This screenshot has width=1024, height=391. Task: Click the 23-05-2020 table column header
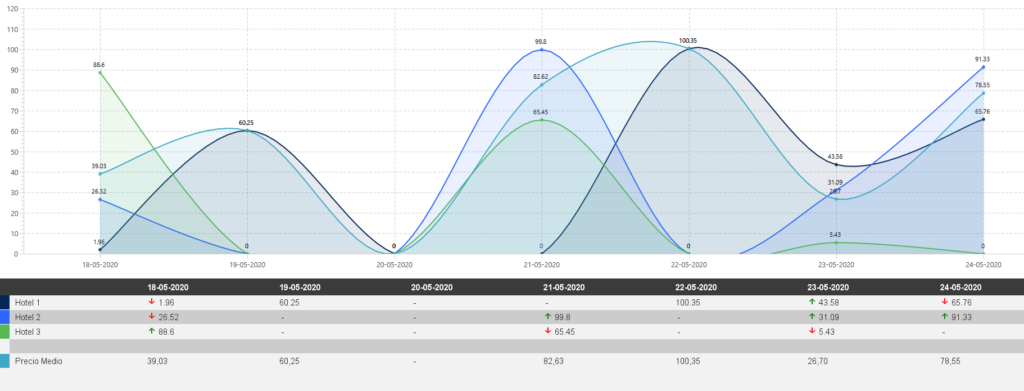tap(828, 288)
